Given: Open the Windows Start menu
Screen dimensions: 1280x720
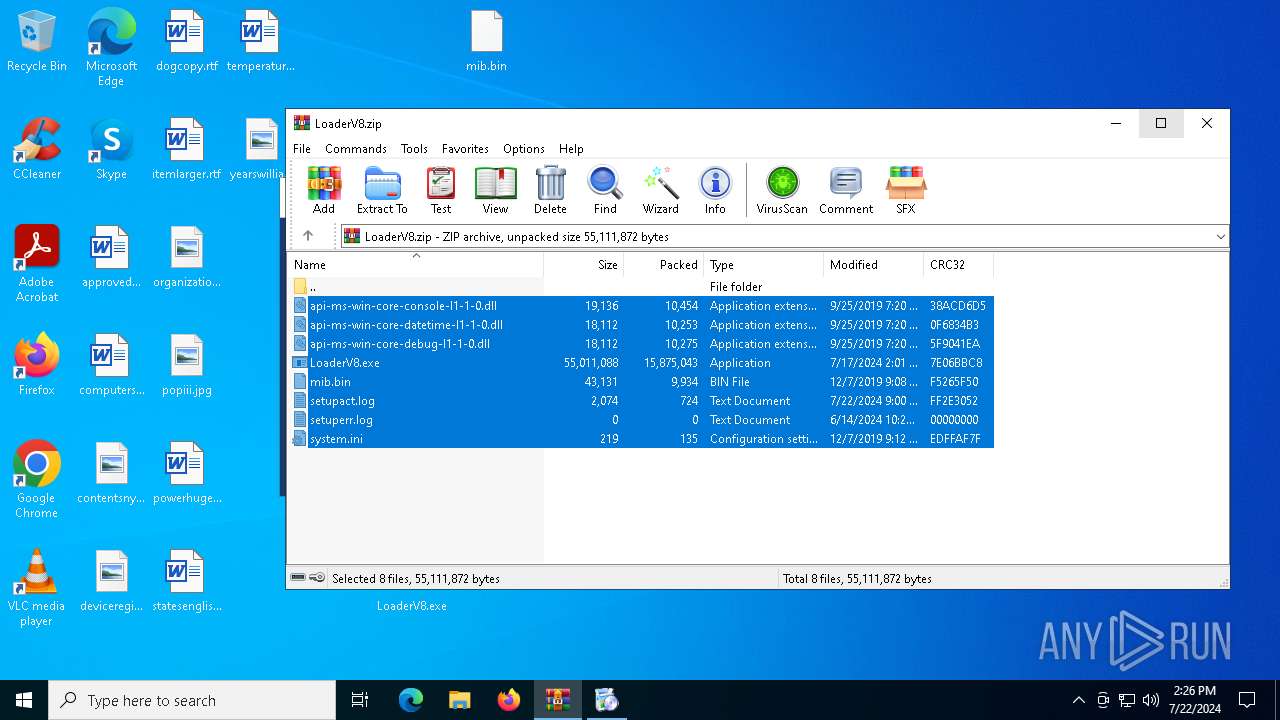Looking at the screenshot, I should [24, 700].
